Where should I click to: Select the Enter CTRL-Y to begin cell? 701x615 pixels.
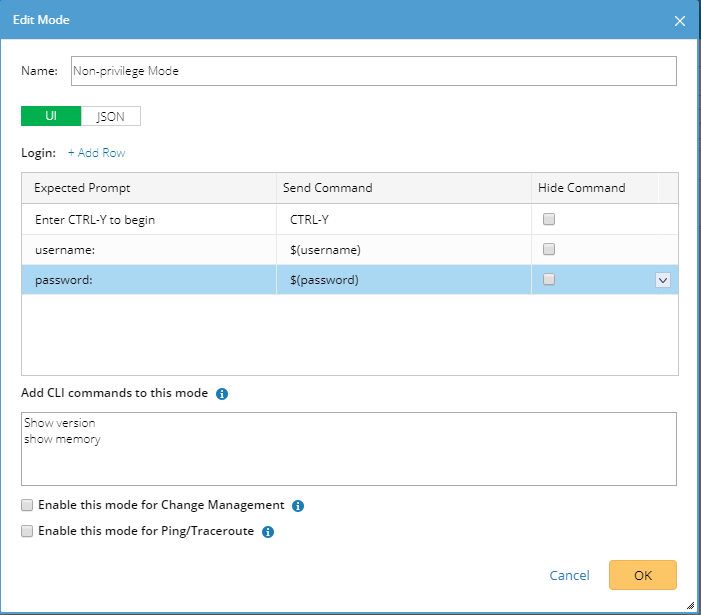[148, 219]
